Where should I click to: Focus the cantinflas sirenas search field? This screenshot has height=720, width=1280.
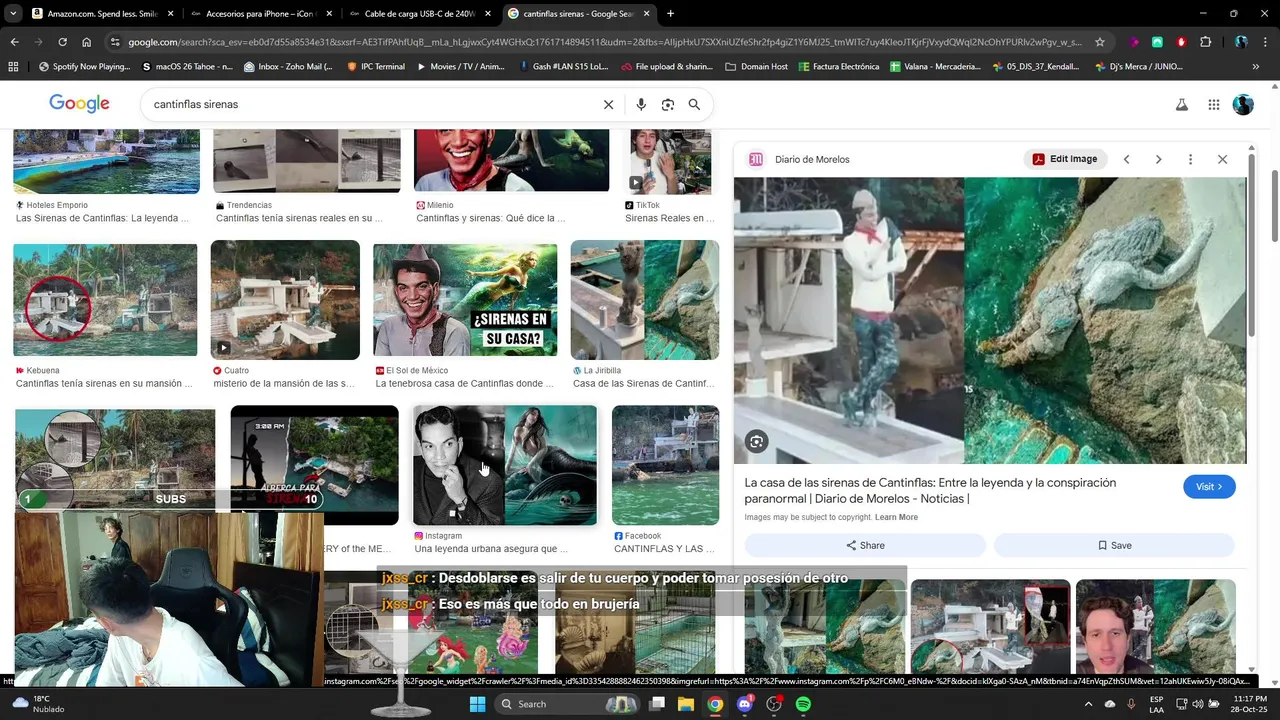pyautogui.click(x=370, y=104)
